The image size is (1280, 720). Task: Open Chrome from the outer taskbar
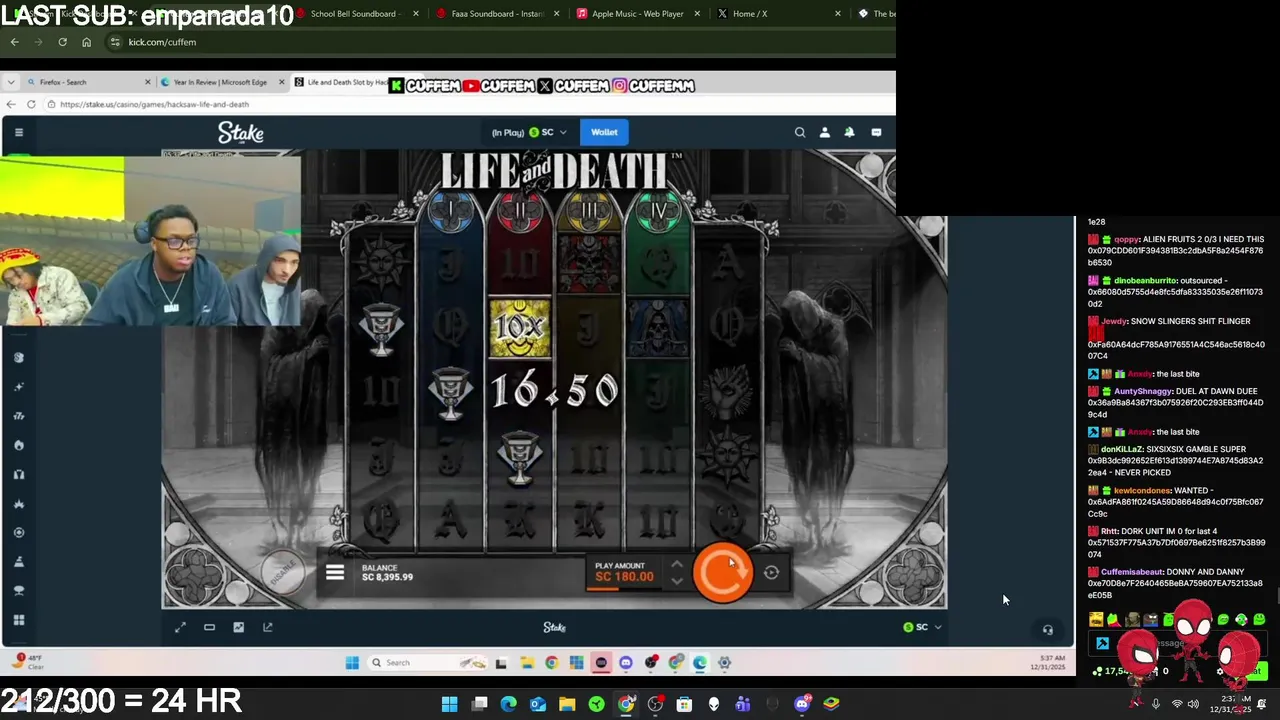click(x=626, y=704)
